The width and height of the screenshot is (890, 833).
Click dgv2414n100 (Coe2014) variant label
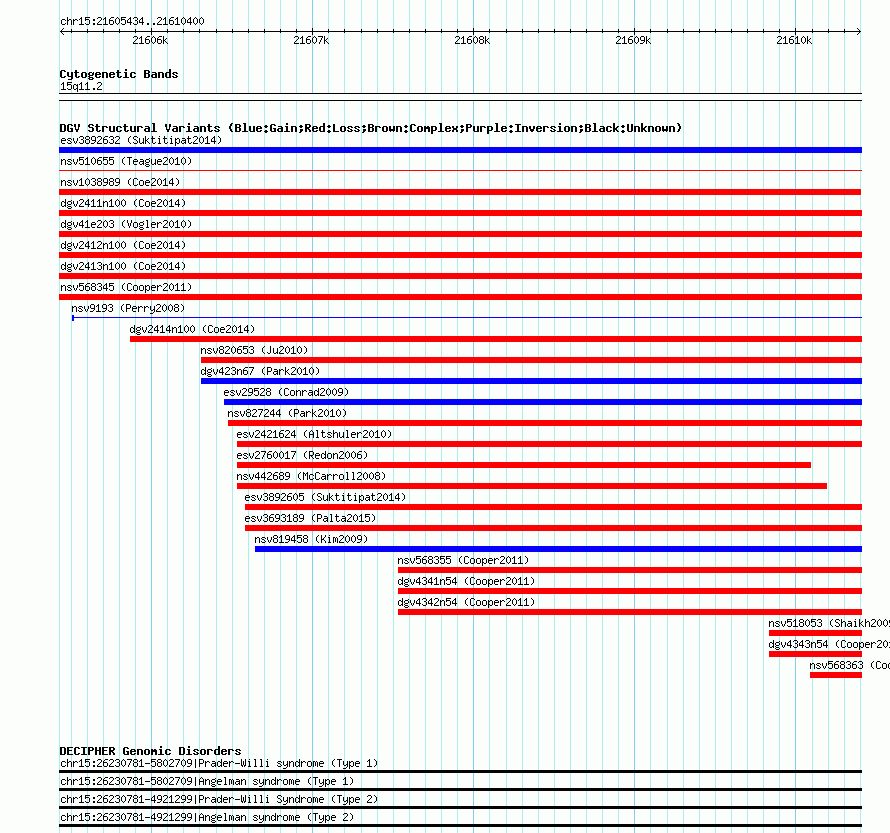192,329
